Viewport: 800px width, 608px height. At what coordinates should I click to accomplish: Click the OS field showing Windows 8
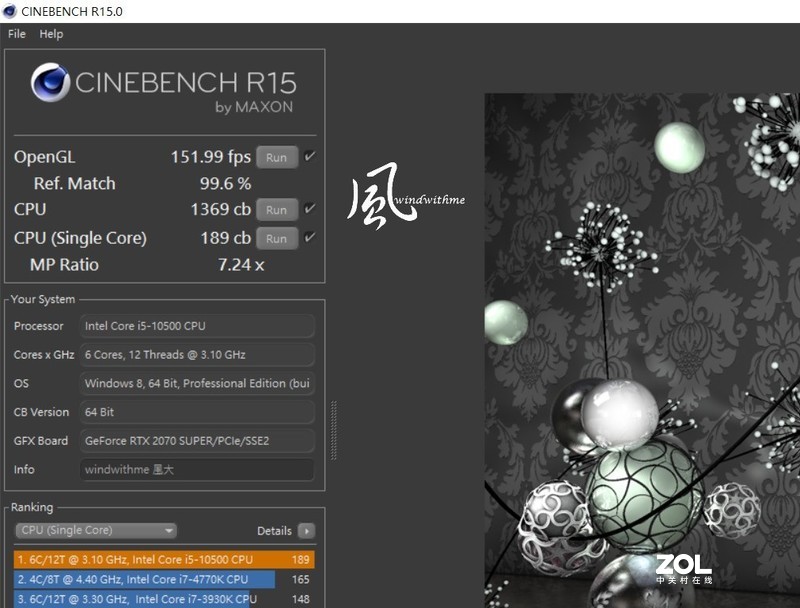point(196,383)
